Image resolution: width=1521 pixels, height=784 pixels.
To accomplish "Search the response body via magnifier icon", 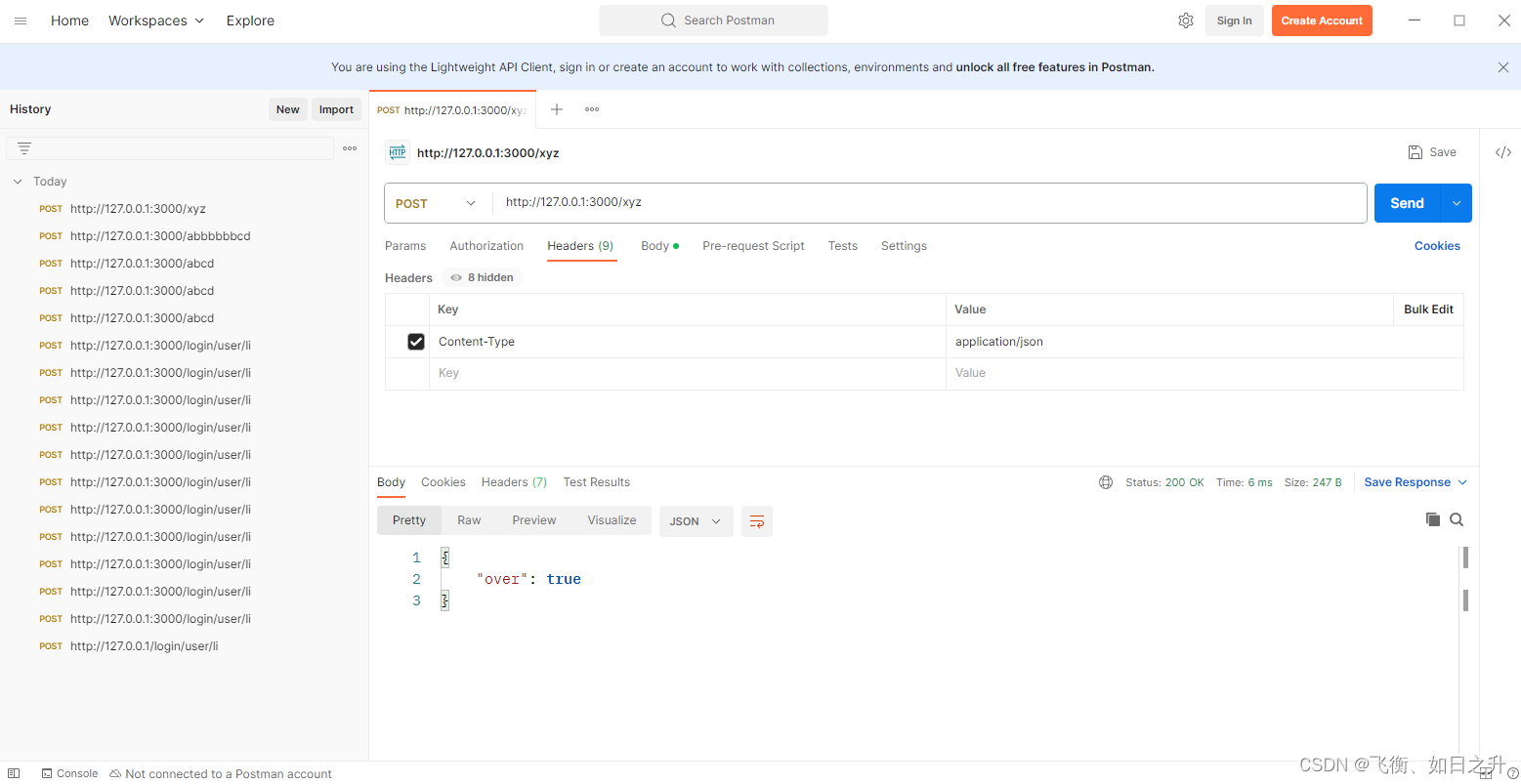I will pos(1457,519).
